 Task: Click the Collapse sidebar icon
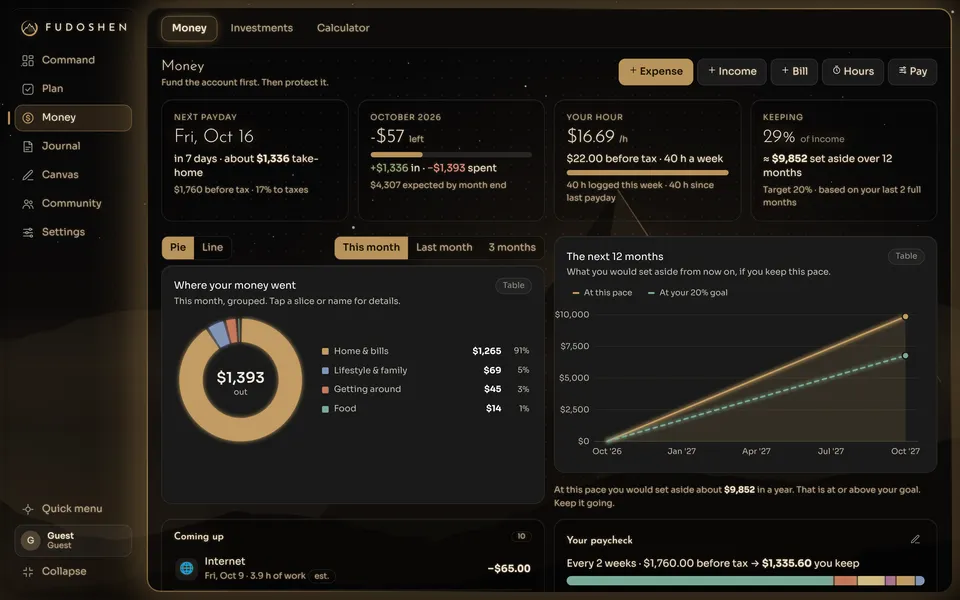[x=28, y=572]
